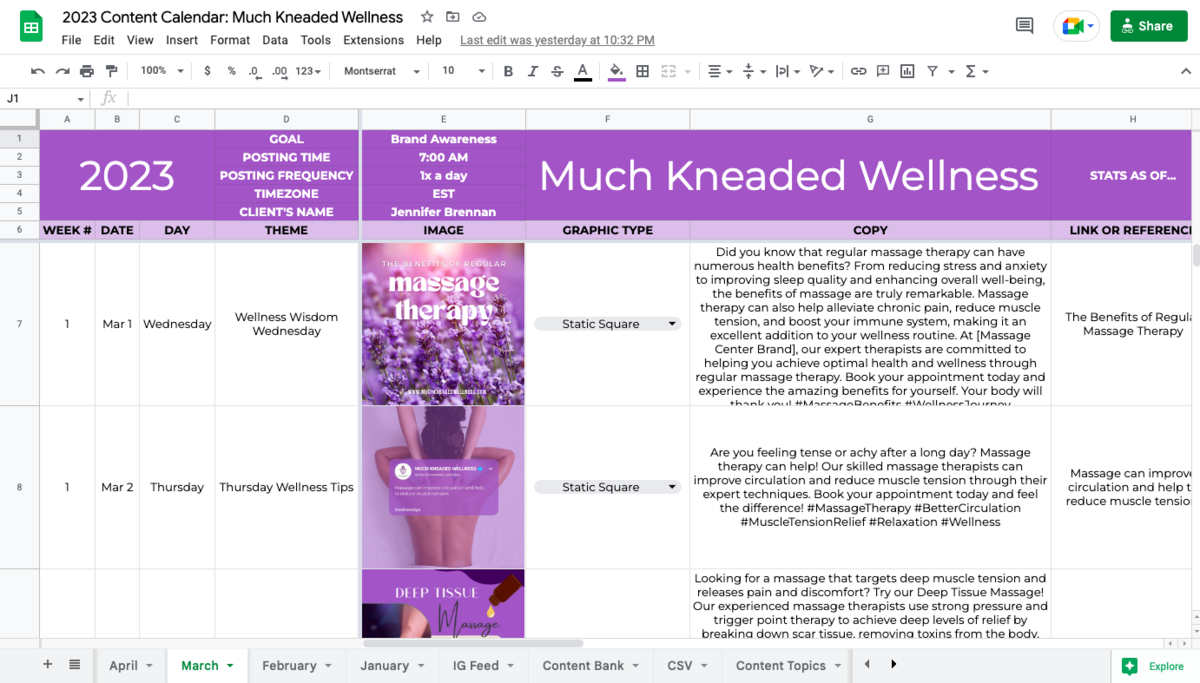This screenshot has height=683, width=1200.
Task: Open the File menu
Action: click(71, 40)
